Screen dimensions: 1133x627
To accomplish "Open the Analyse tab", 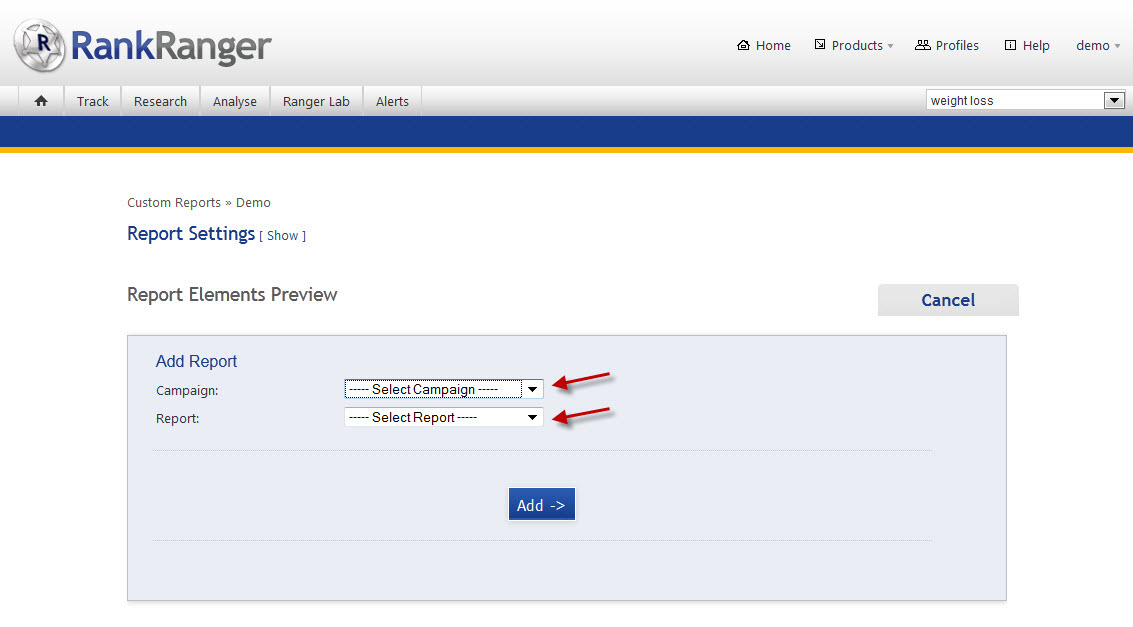I will pyautogui.click(x=235, y=102).
